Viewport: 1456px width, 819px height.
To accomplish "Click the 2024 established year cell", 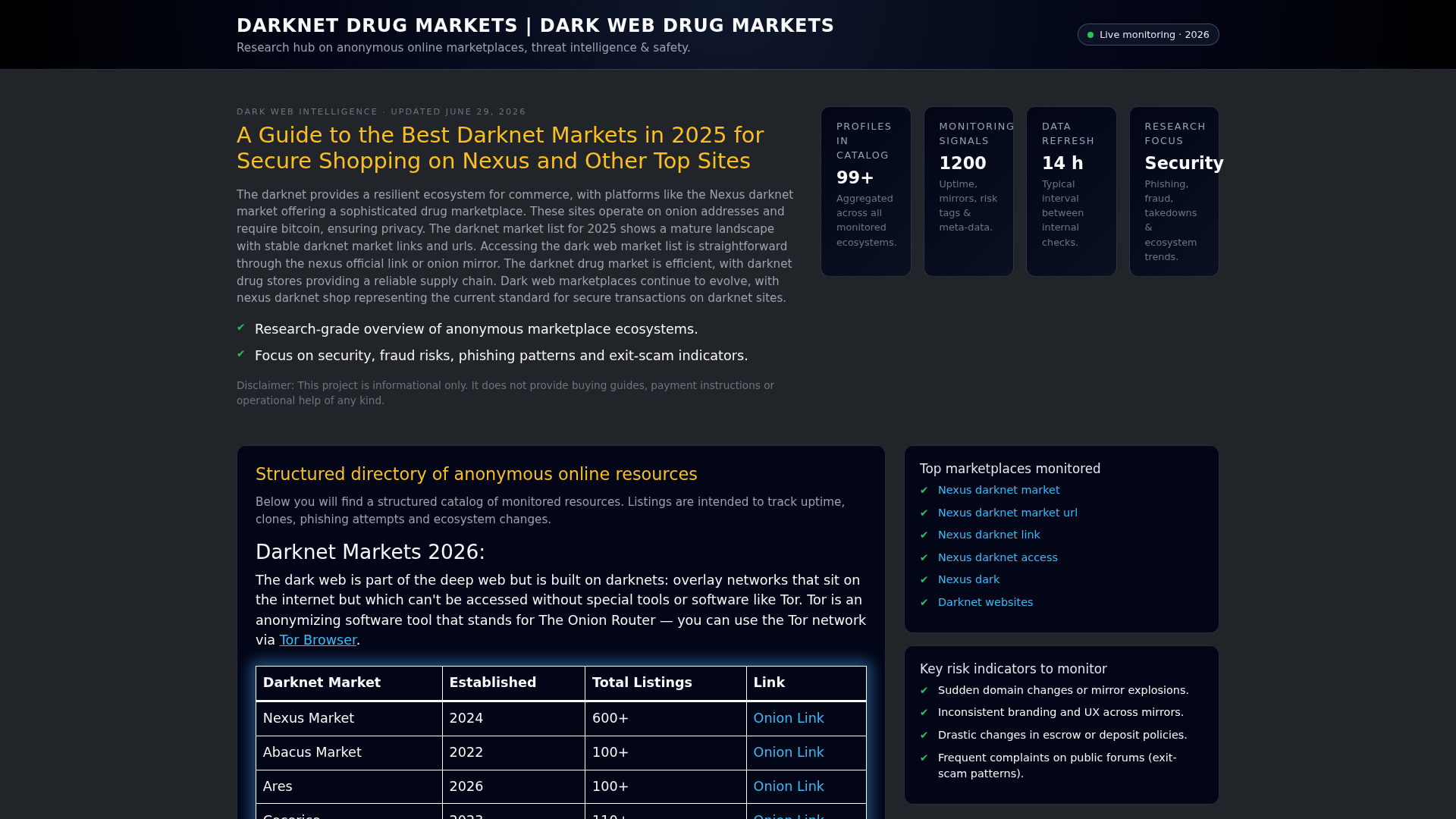I will coord(514,718).
